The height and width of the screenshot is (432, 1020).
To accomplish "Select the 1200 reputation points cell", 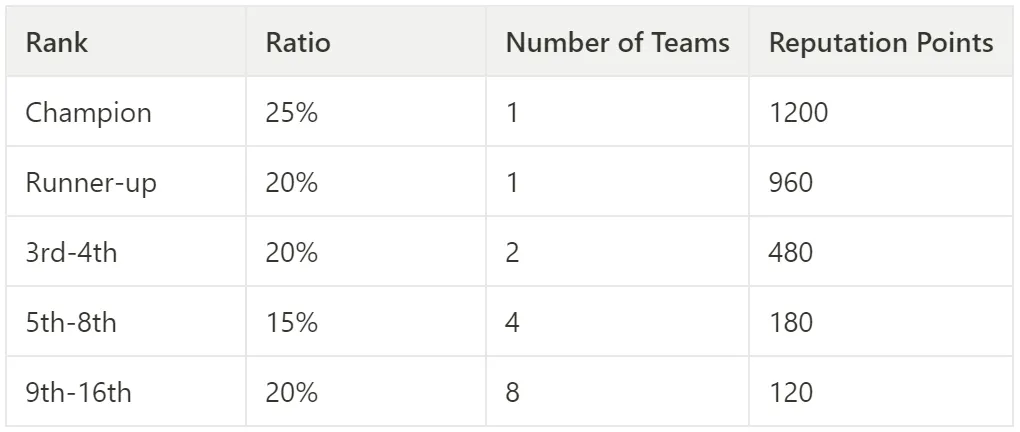I will click(881, 111).
